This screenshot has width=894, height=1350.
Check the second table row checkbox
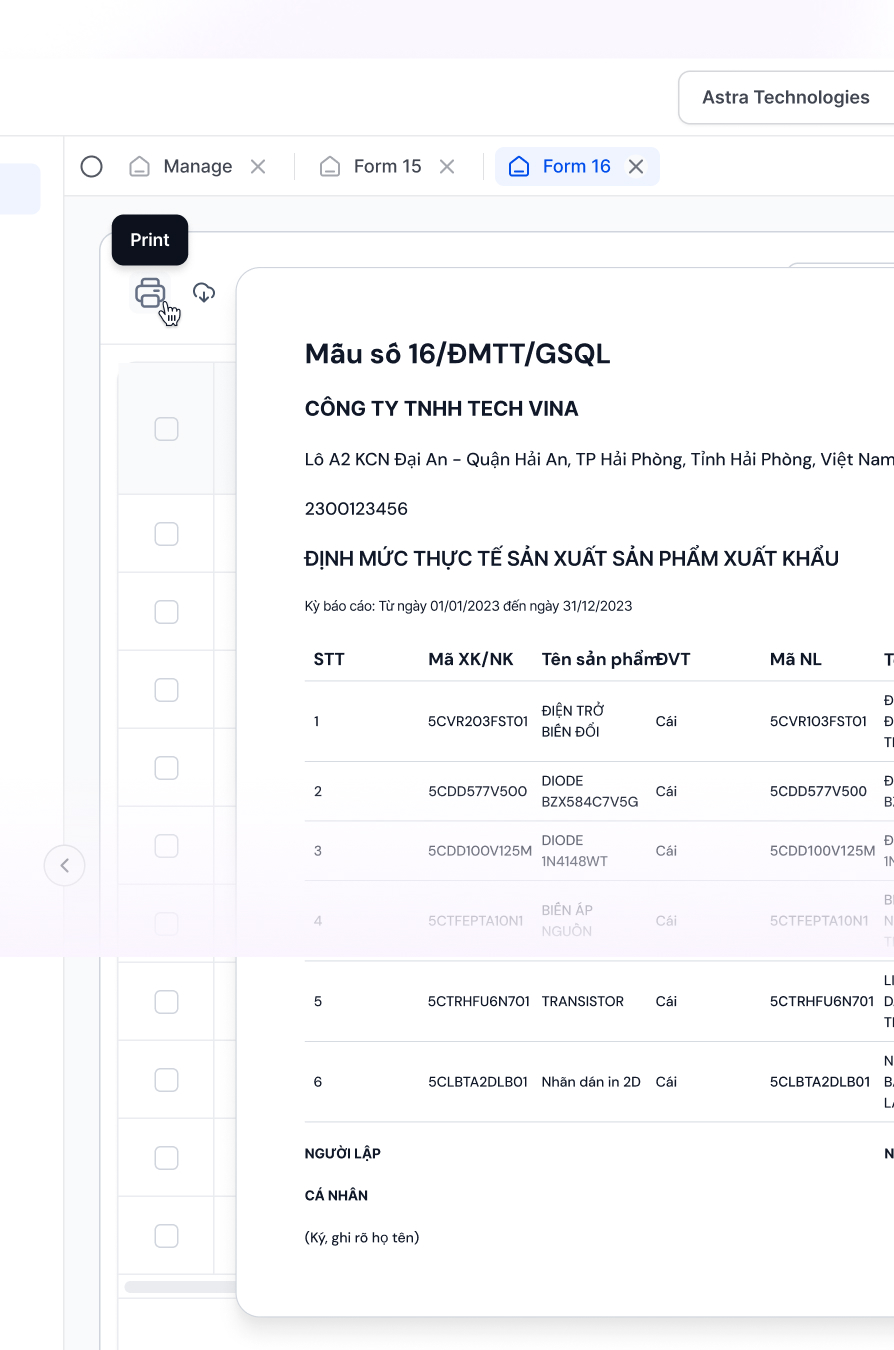[x=166, y=612]
